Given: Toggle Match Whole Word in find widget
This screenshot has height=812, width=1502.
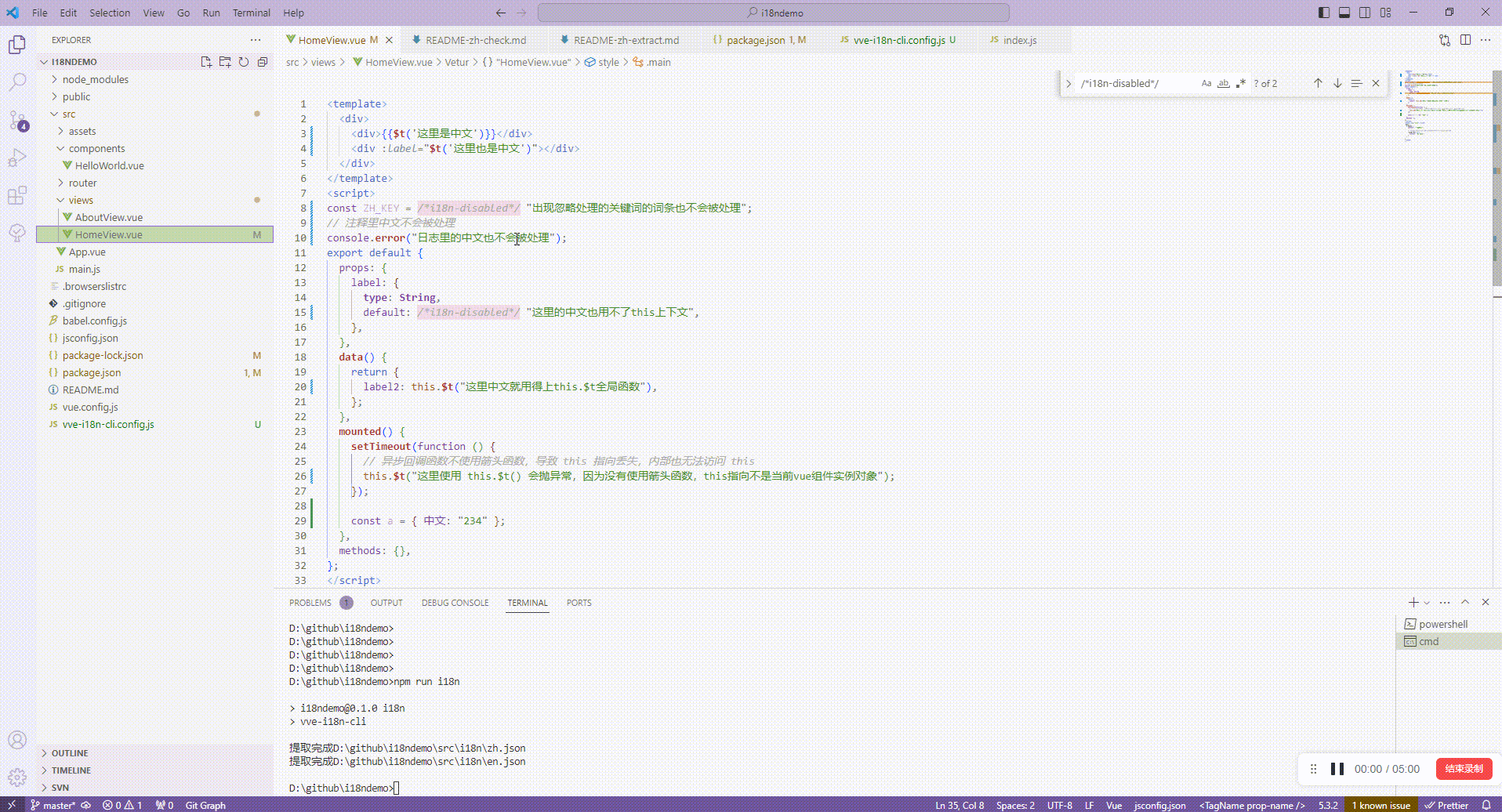Looking at the screenshot, I should pos(1224,83).
